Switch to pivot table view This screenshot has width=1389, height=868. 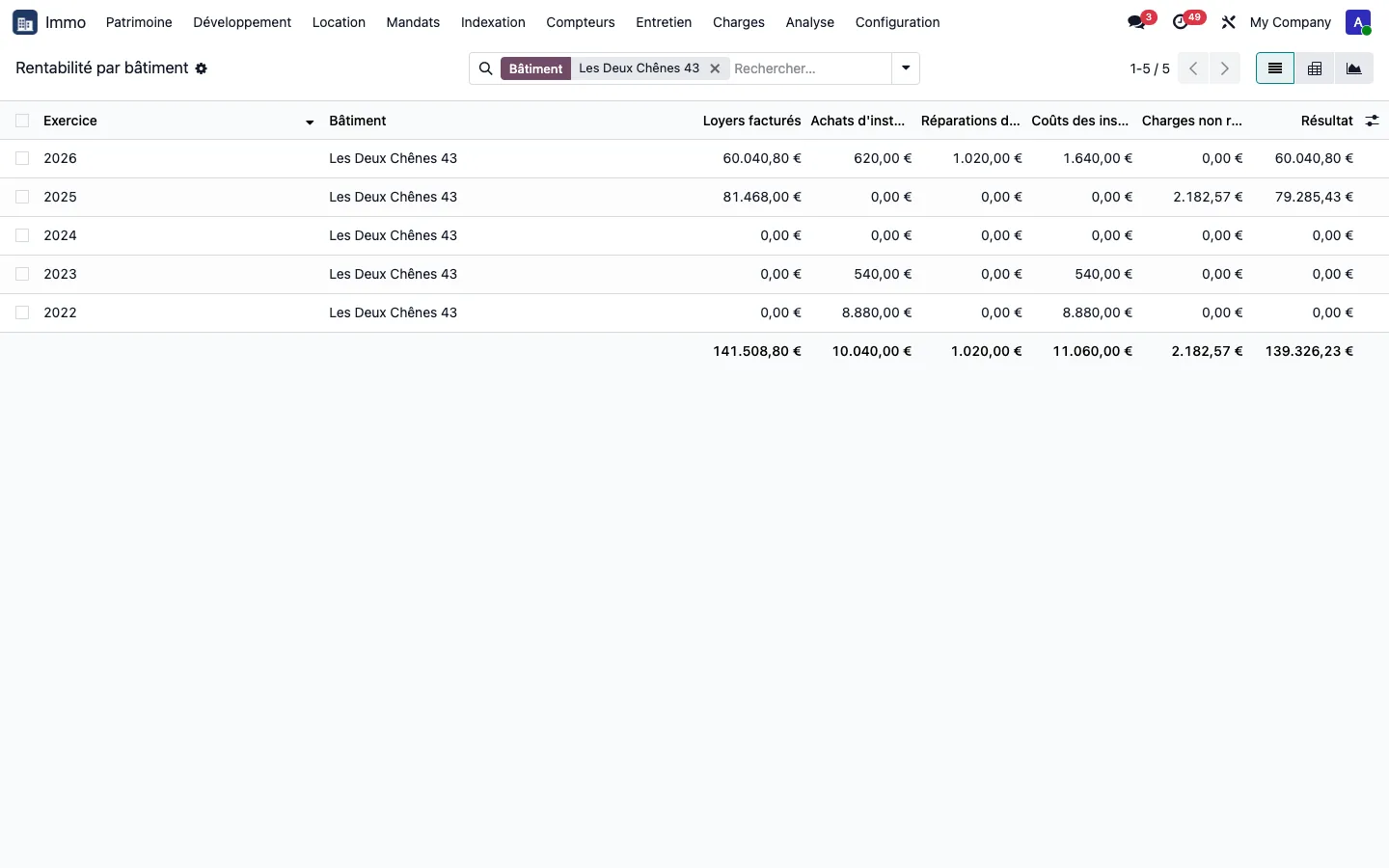tap(1315, 68)
